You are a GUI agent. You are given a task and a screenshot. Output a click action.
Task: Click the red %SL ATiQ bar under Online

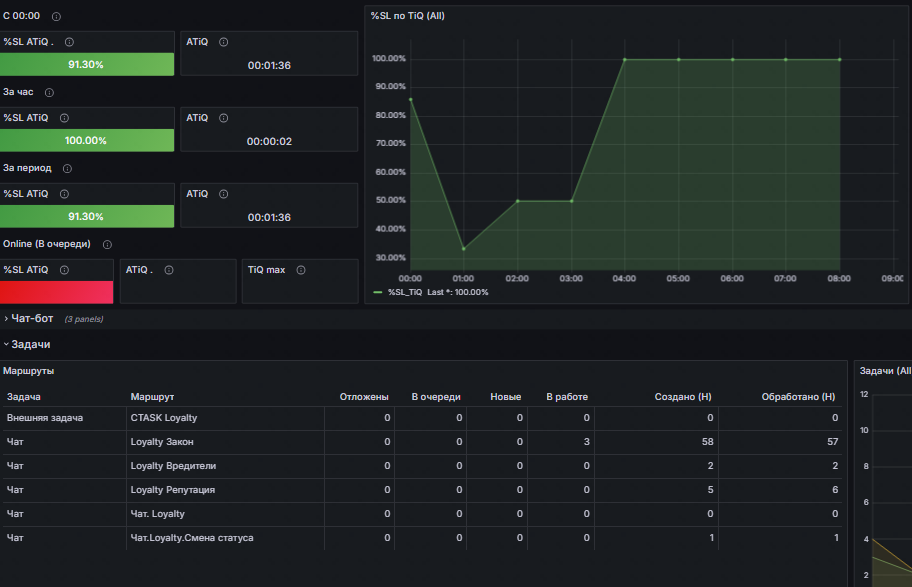(x=56, y=291)
